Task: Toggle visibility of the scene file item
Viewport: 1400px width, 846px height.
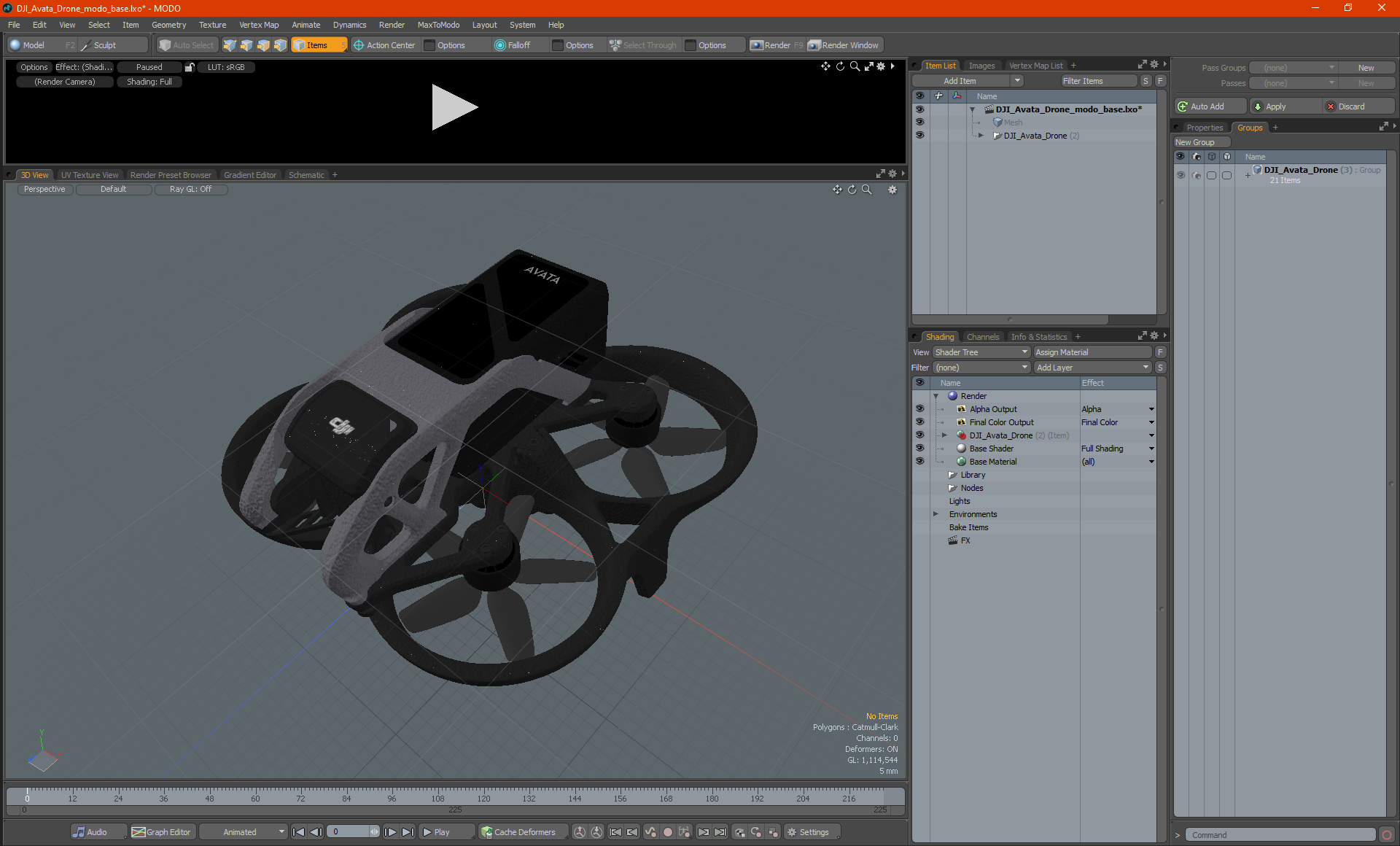Action: tap(919, 109)
